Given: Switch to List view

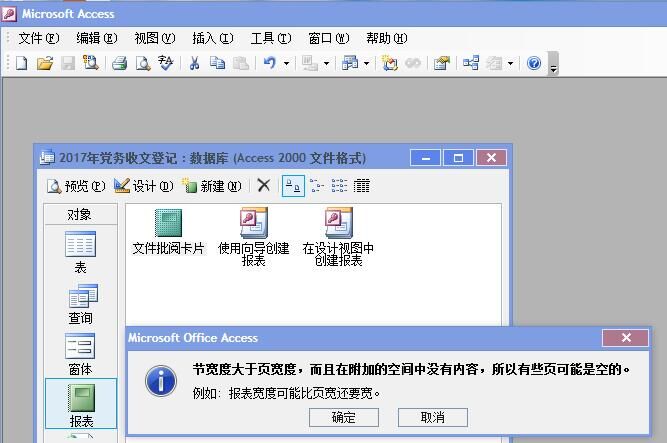Looking at the screenshot, I should click(339, 186).
